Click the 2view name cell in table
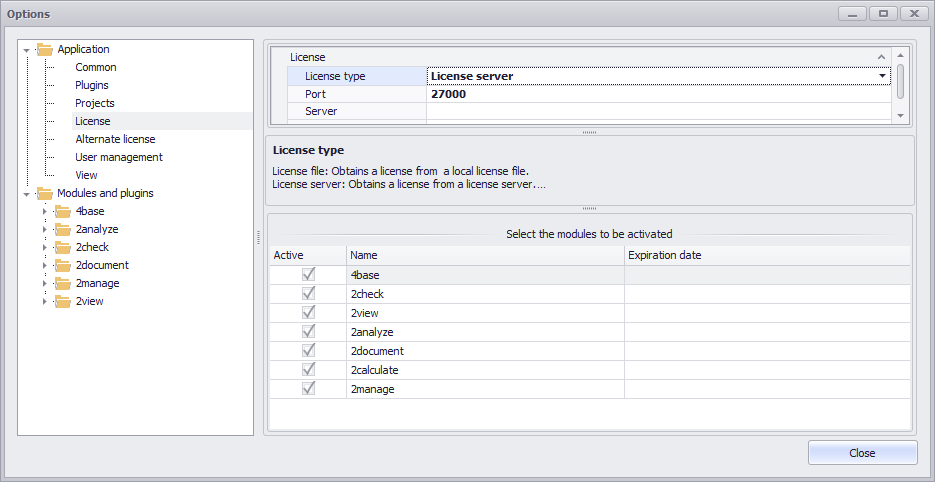 tap(485, 313)
